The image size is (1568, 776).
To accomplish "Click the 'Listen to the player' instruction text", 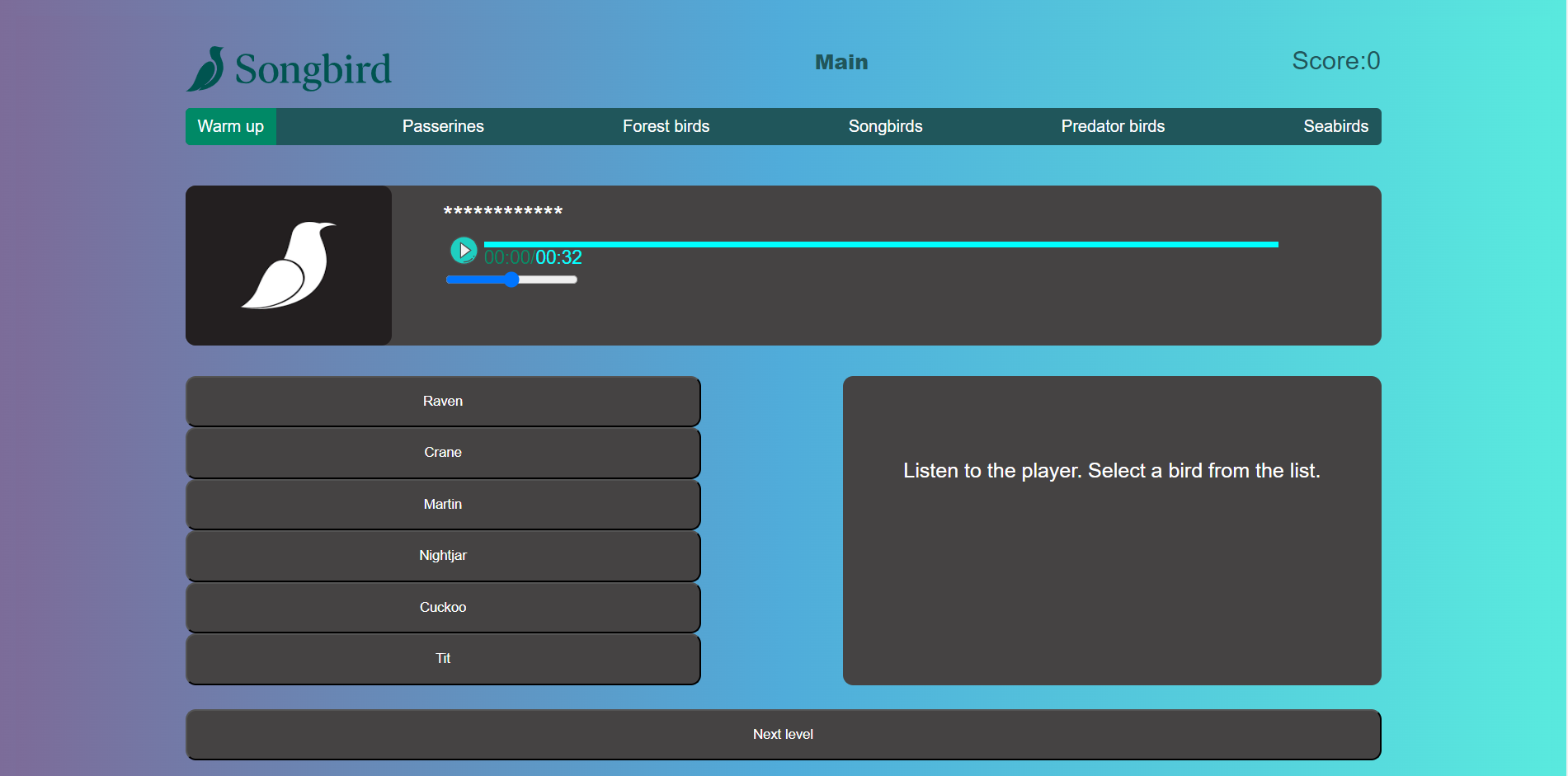I will pyautogui.click(x=1112, y=471).
